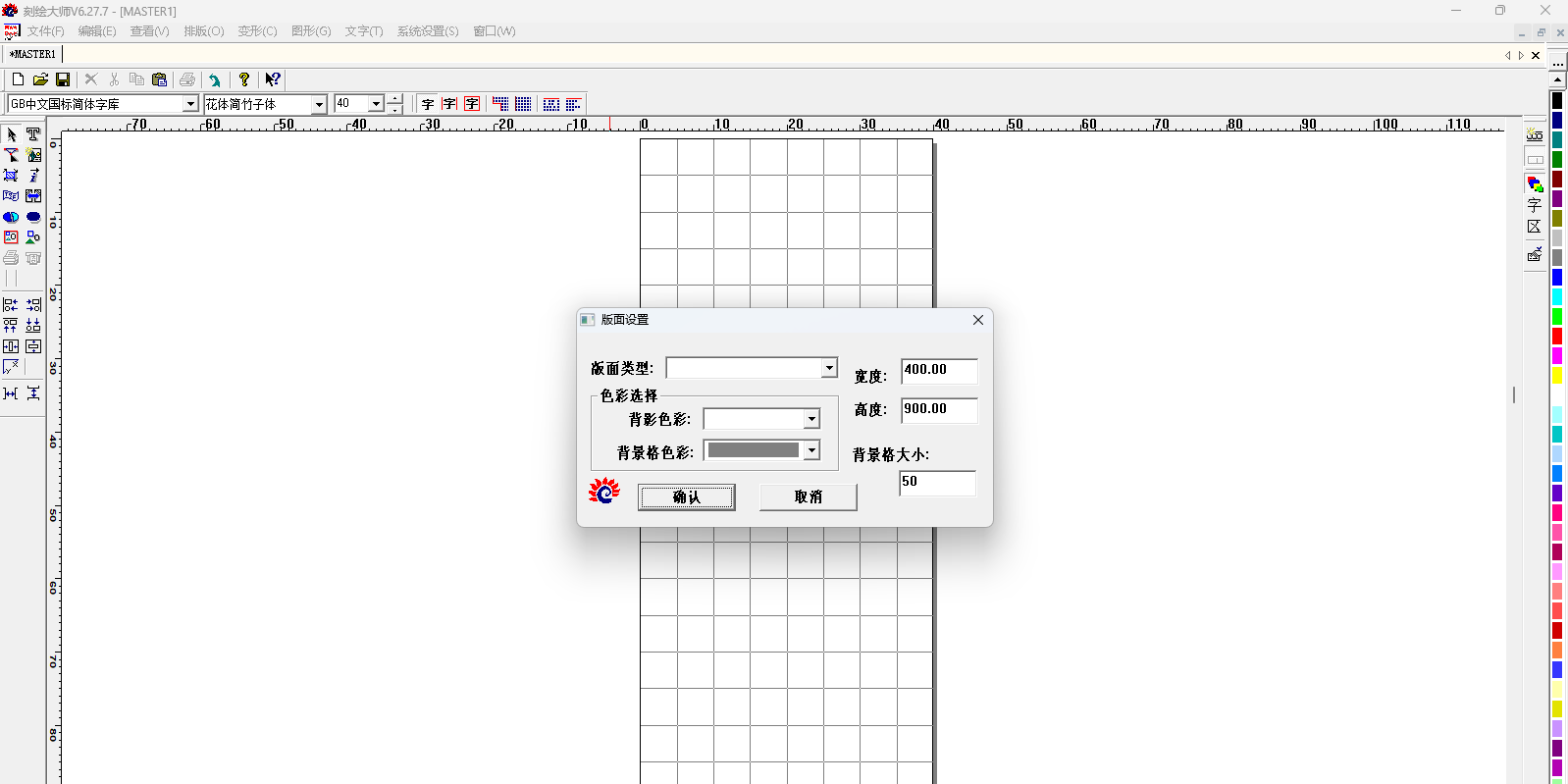Click the Open file folder icon

[40, 79]
